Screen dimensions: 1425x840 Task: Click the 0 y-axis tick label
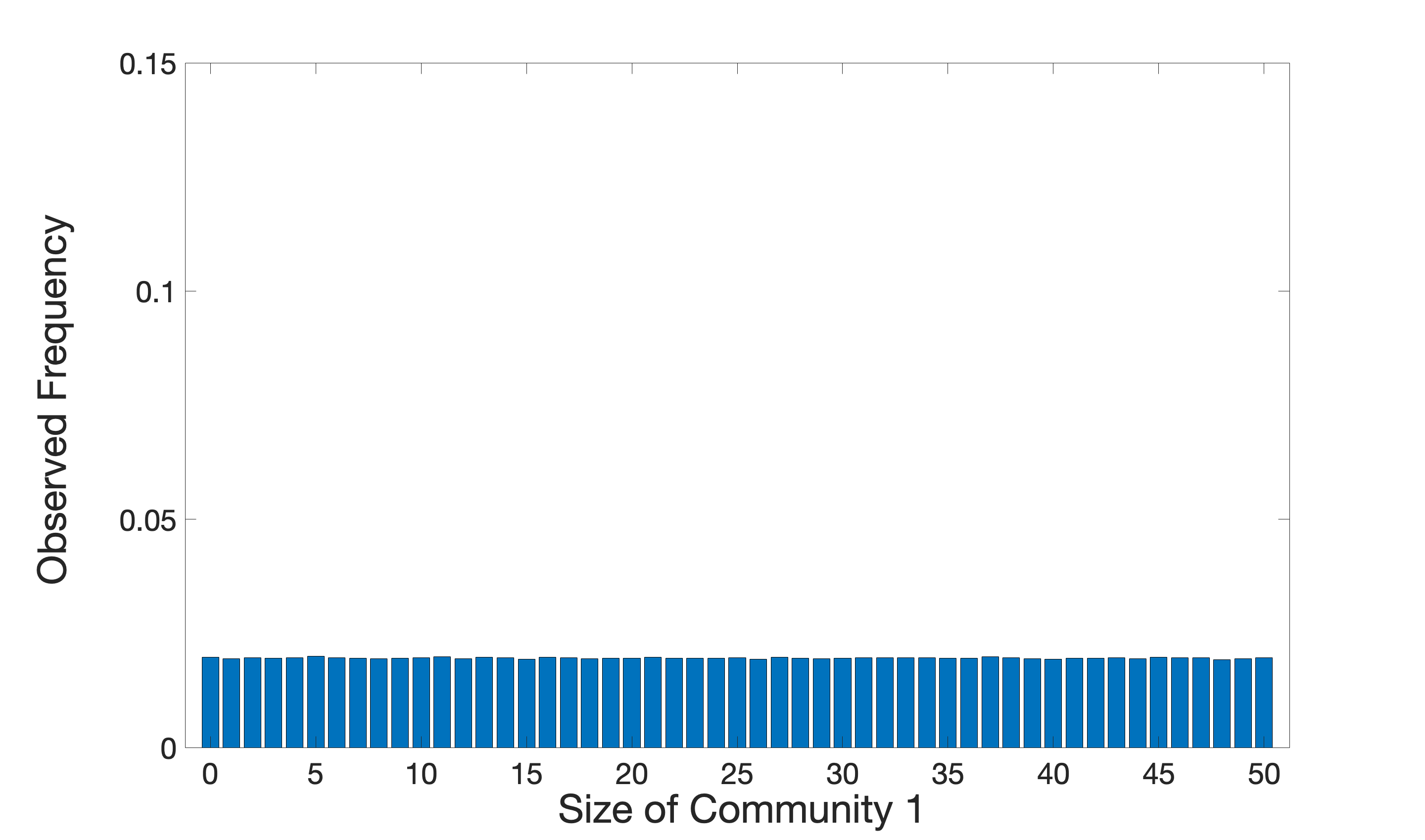click(x=168, y=749)
